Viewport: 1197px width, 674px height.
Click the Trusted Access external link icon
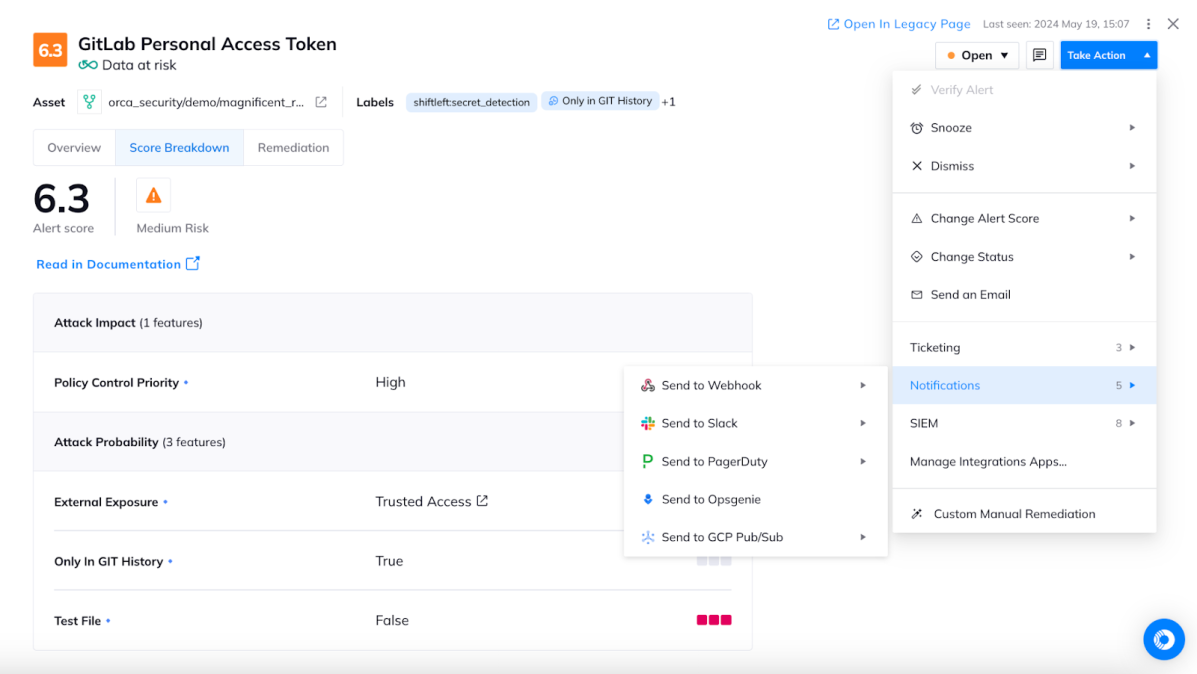482,501
